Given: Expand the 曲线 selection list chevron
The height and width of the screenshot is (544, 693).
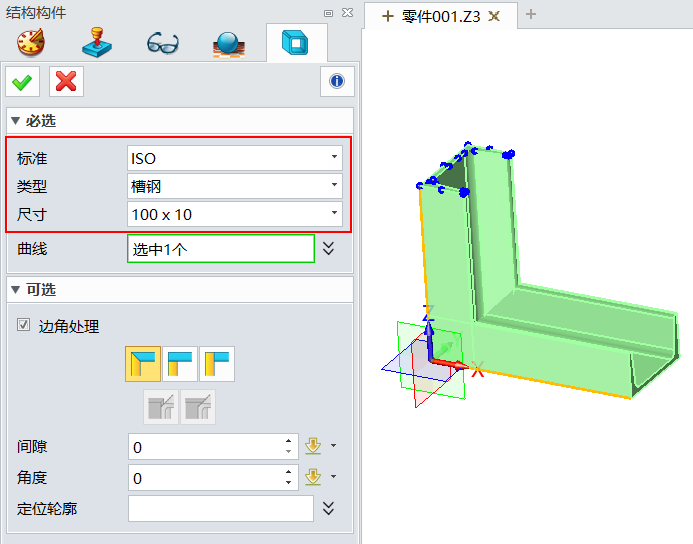Looking at the screenshot, I should [x=329, y=248].
